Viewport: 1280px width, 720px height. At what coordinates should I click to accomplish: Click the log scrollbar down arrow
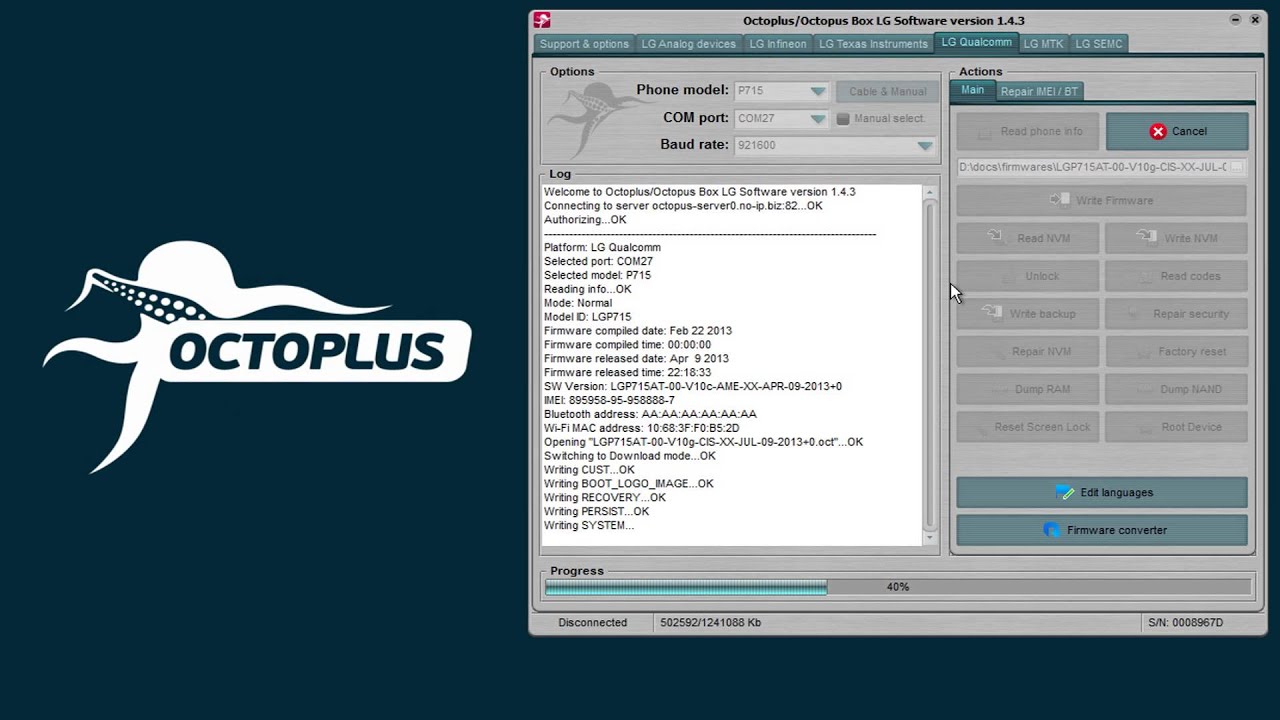pyautogui.click(x=930, y=538)
